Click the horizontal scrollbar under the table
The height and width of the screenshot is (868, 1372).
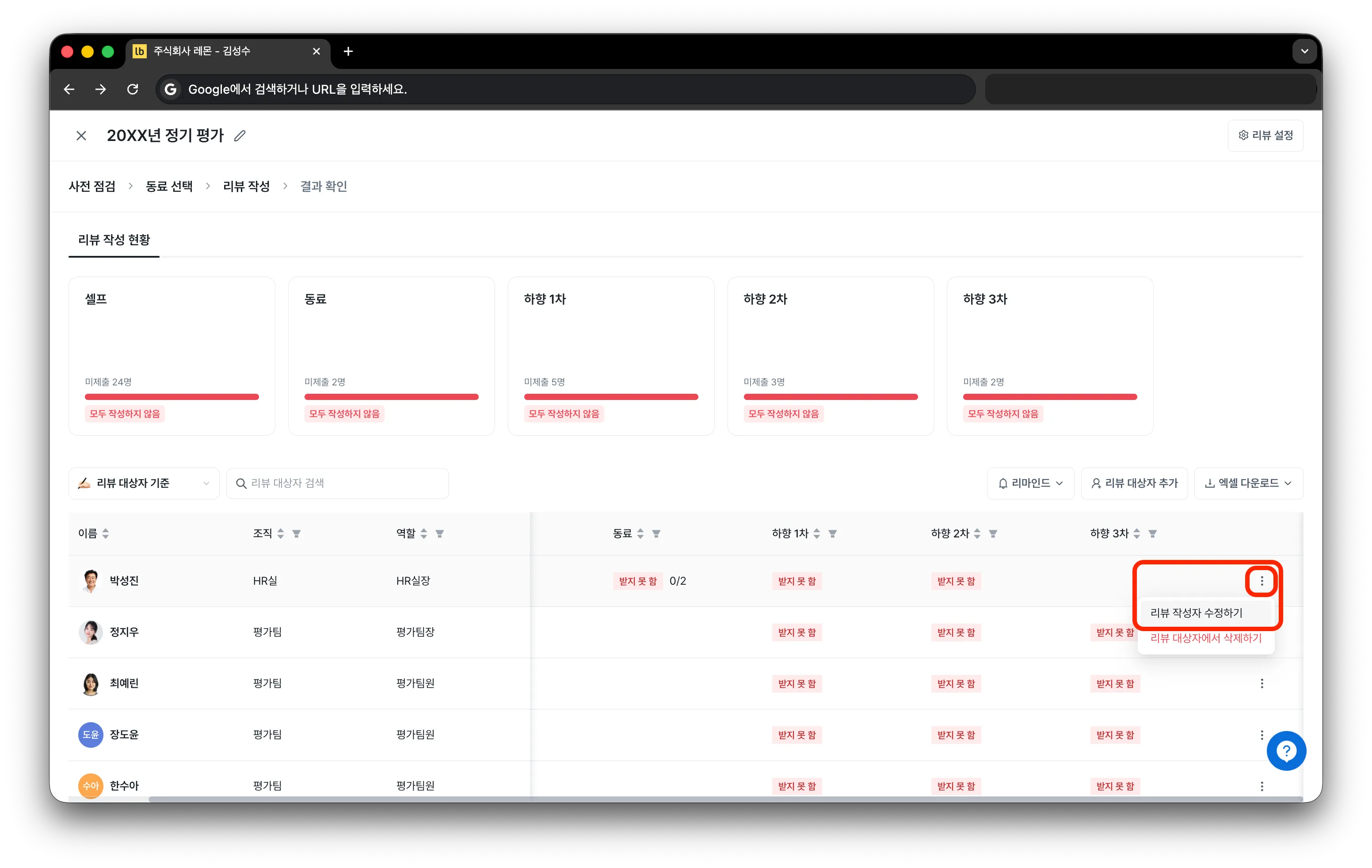pyautogui.click(x=725, y=799)
